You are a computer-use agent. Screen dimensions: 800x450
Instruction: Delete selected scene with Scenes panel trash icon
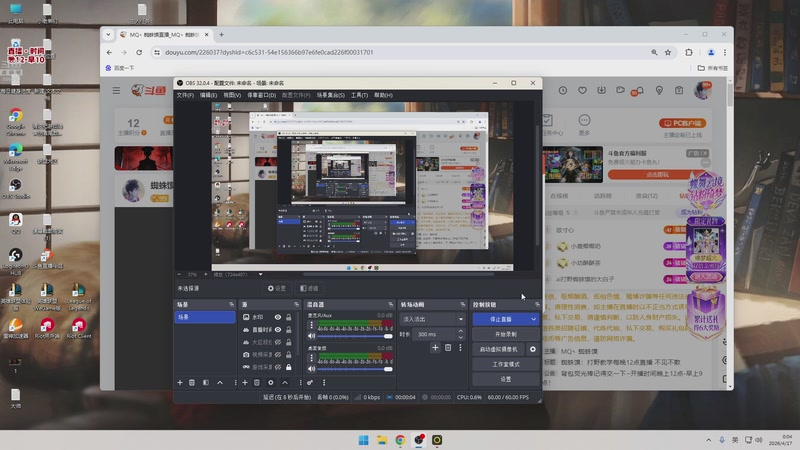[x=192, y=383]
